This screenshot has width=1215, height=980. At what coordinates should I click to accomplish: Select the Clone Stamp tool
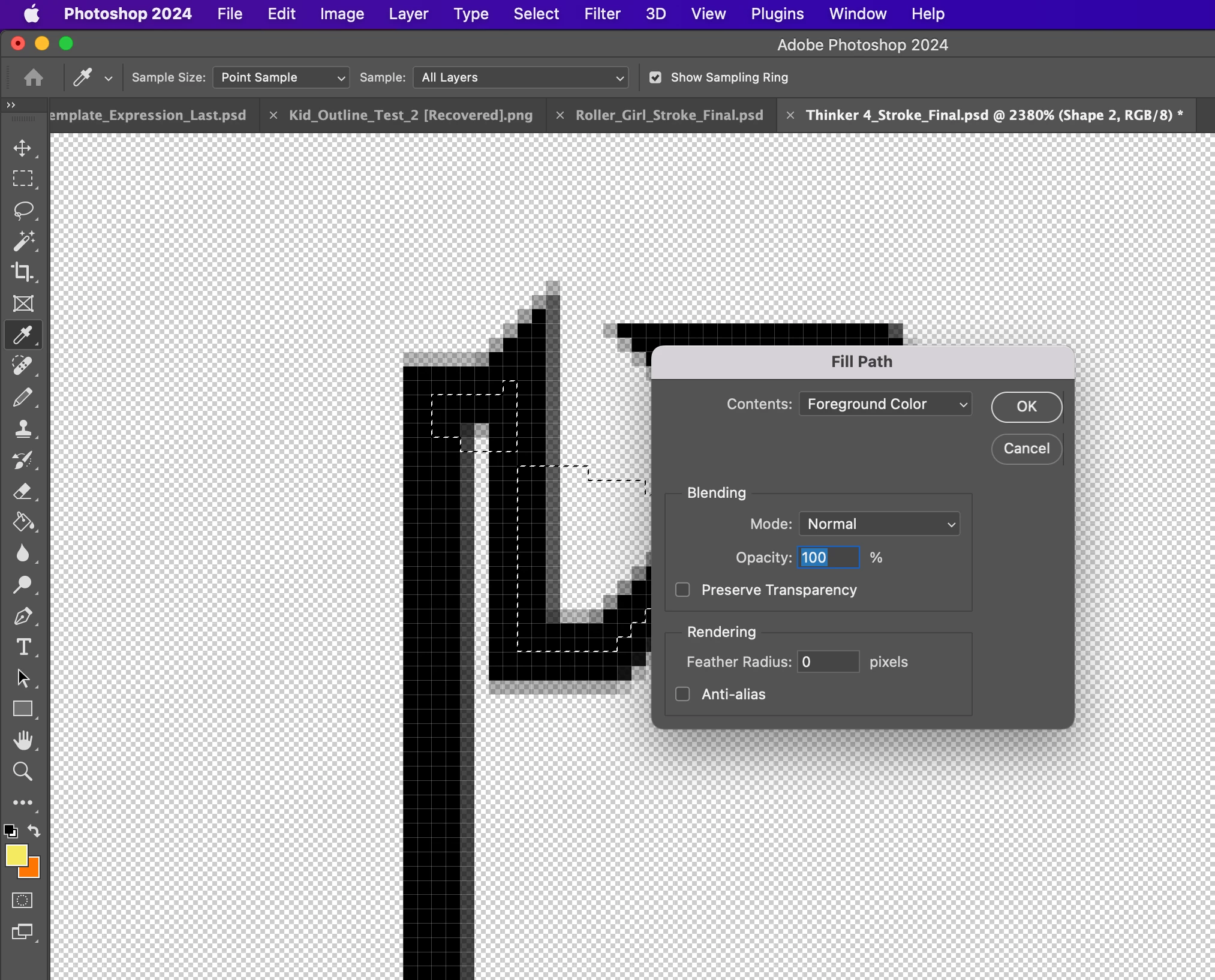tap(23, 428)
